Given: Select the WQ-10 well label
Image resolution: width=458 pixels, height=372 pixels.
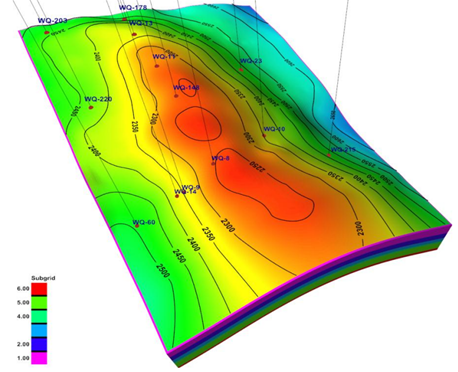Looking at the screenshot, I should coord(274,129).
